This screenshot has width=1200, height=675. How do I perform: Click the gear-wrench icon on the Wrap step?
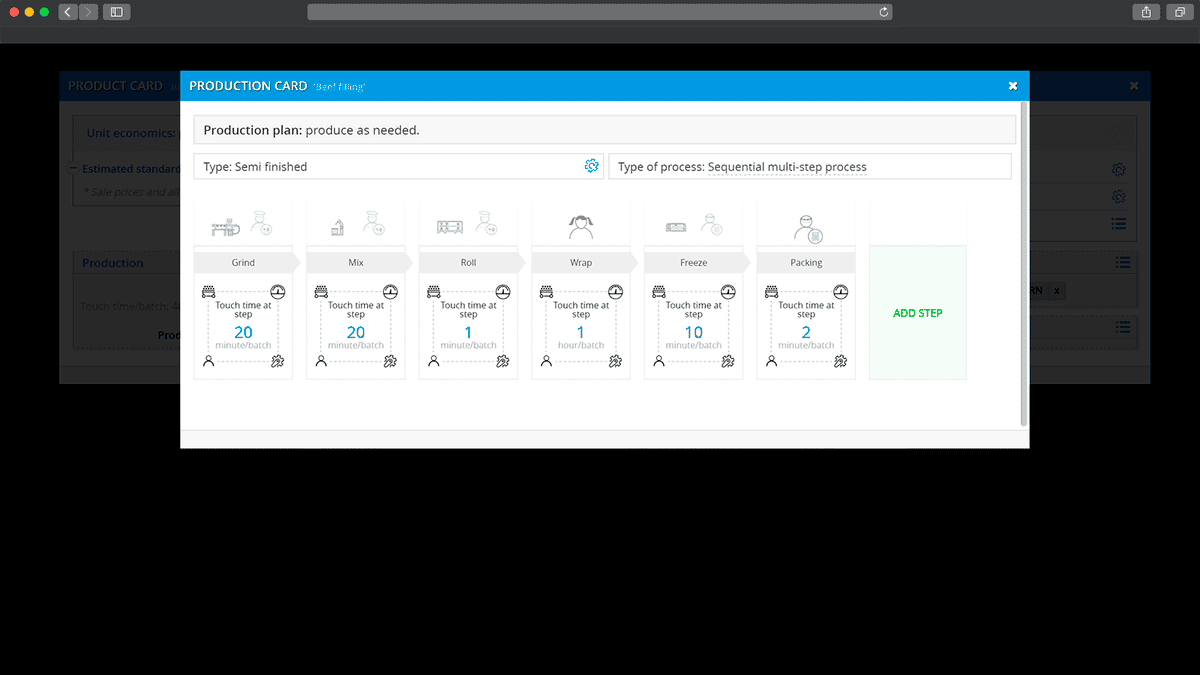pyautogui.click(x=615, y=361)
